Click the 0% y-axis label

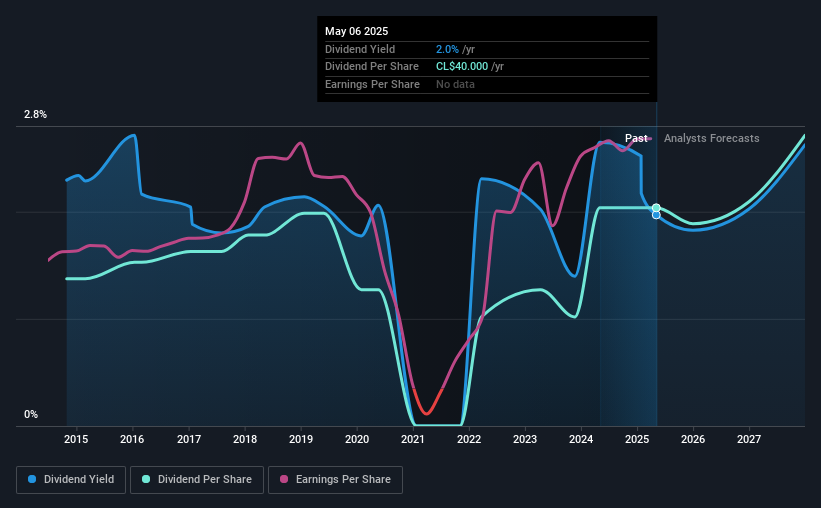point(31,414)
